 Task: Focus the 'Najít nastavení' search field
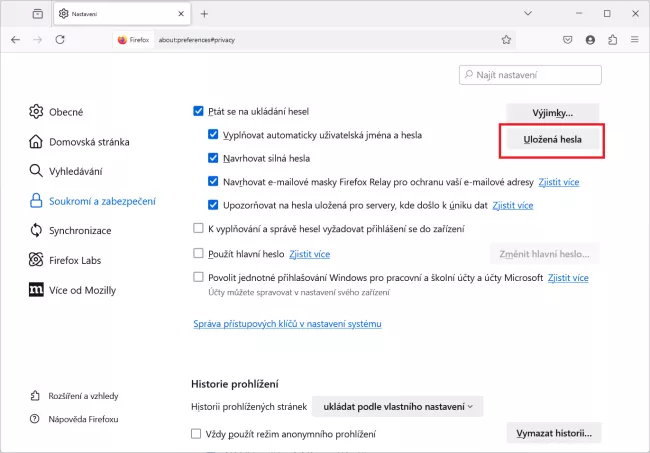[530, 75]
